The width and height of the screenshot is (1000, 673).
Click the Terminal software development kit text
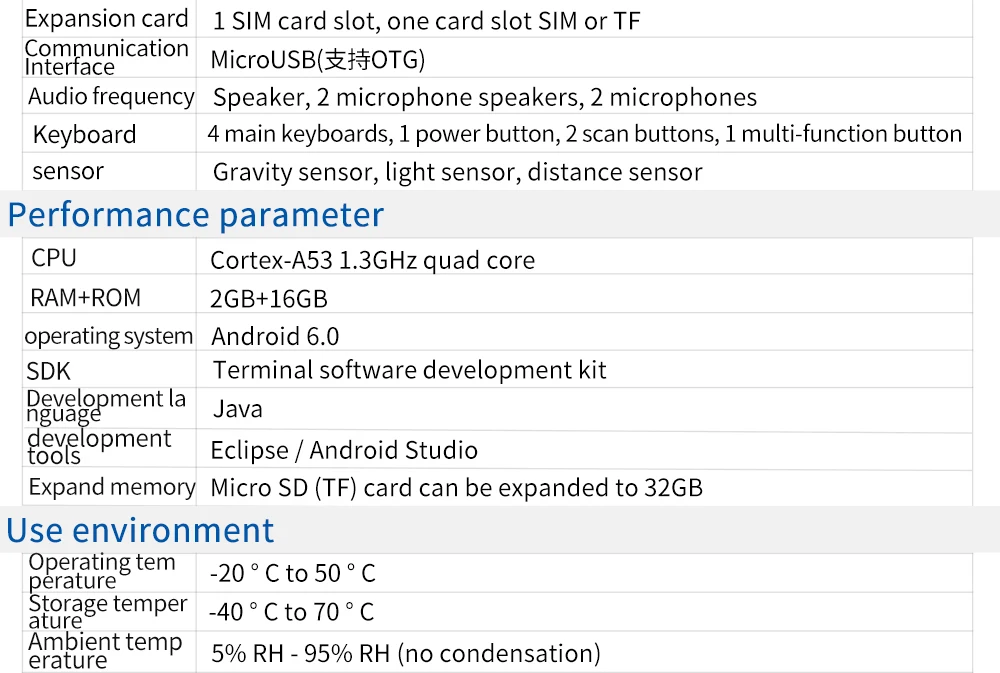click(409, 370)
